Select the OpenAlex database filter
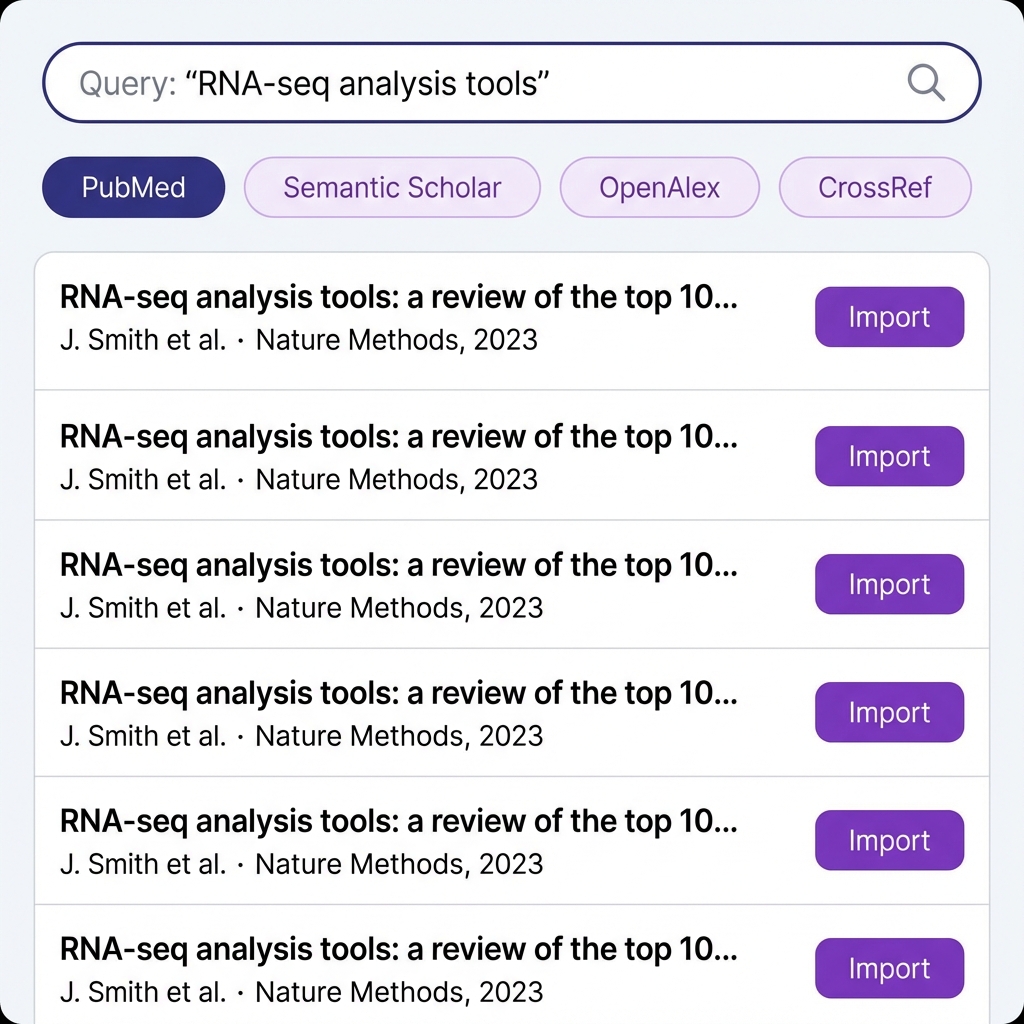1024x1024 pixels. [659, 187]
